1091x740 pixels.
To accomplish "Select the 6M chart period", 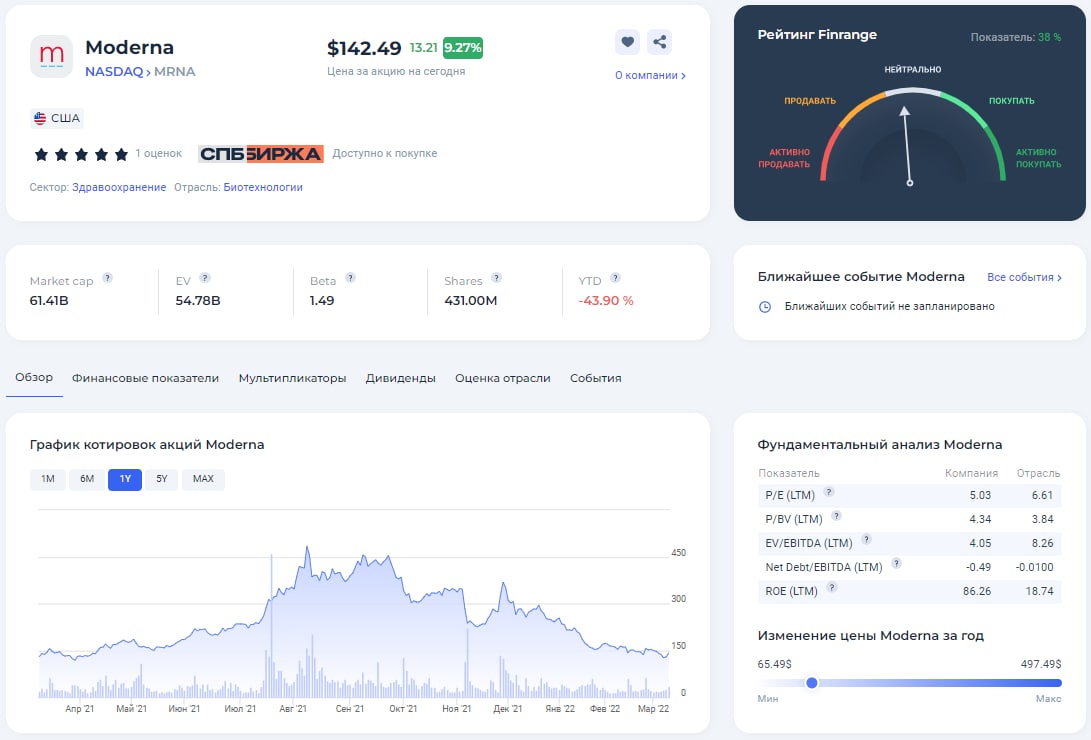I will 87,479.
